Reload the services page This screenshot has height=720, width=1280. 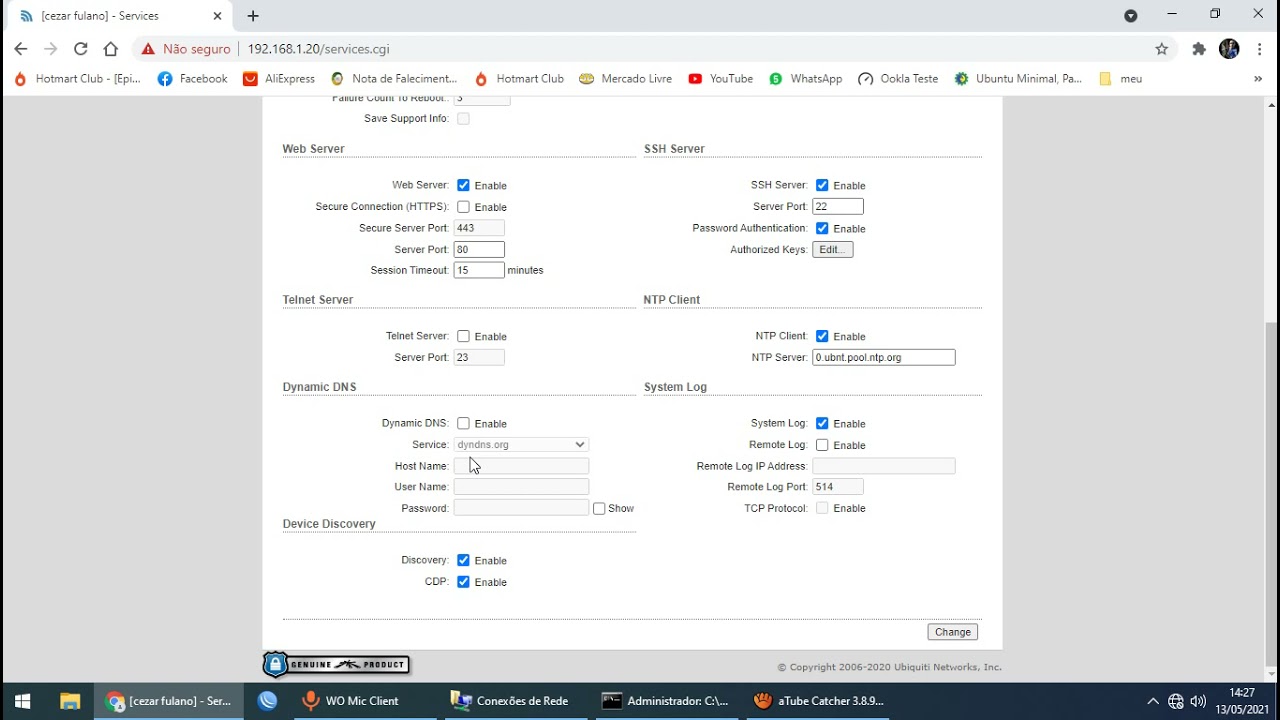click(x=81, y=49)
